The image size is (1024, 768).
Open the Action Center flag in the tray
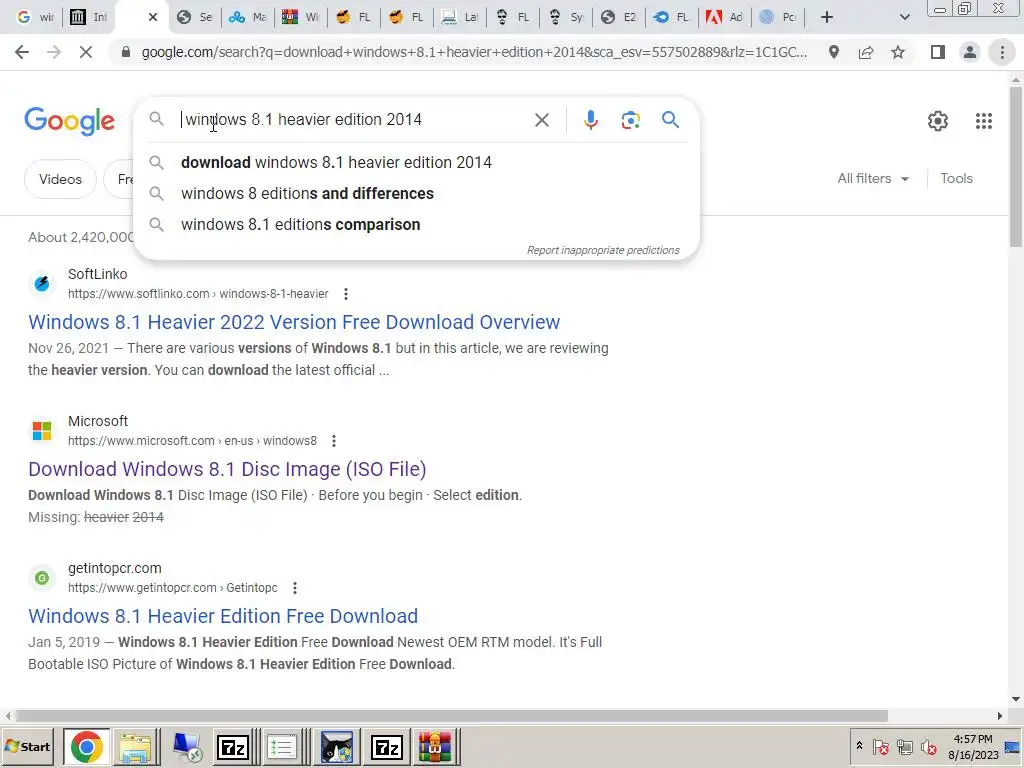(x=880, y=747)
